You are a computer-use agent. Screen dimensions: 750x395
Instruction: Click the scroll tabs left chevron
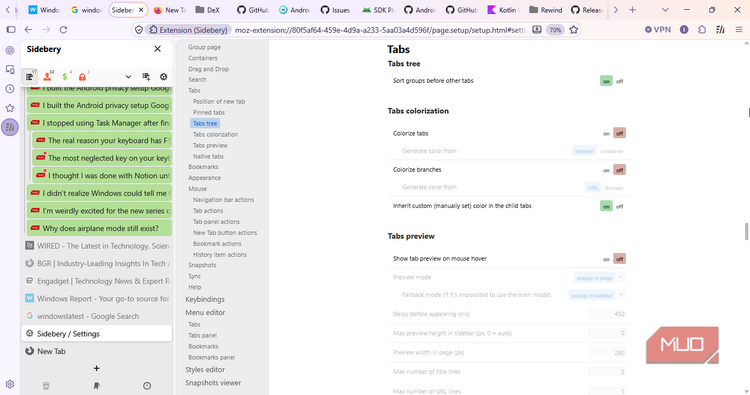tap(8, 10)
